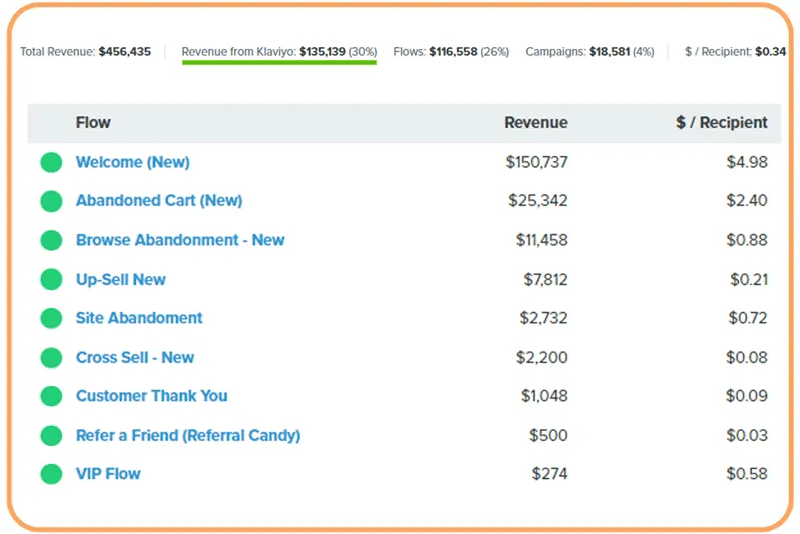Click the $2,200 revenue value
The image size is (800, 534).
coord(541,358)
